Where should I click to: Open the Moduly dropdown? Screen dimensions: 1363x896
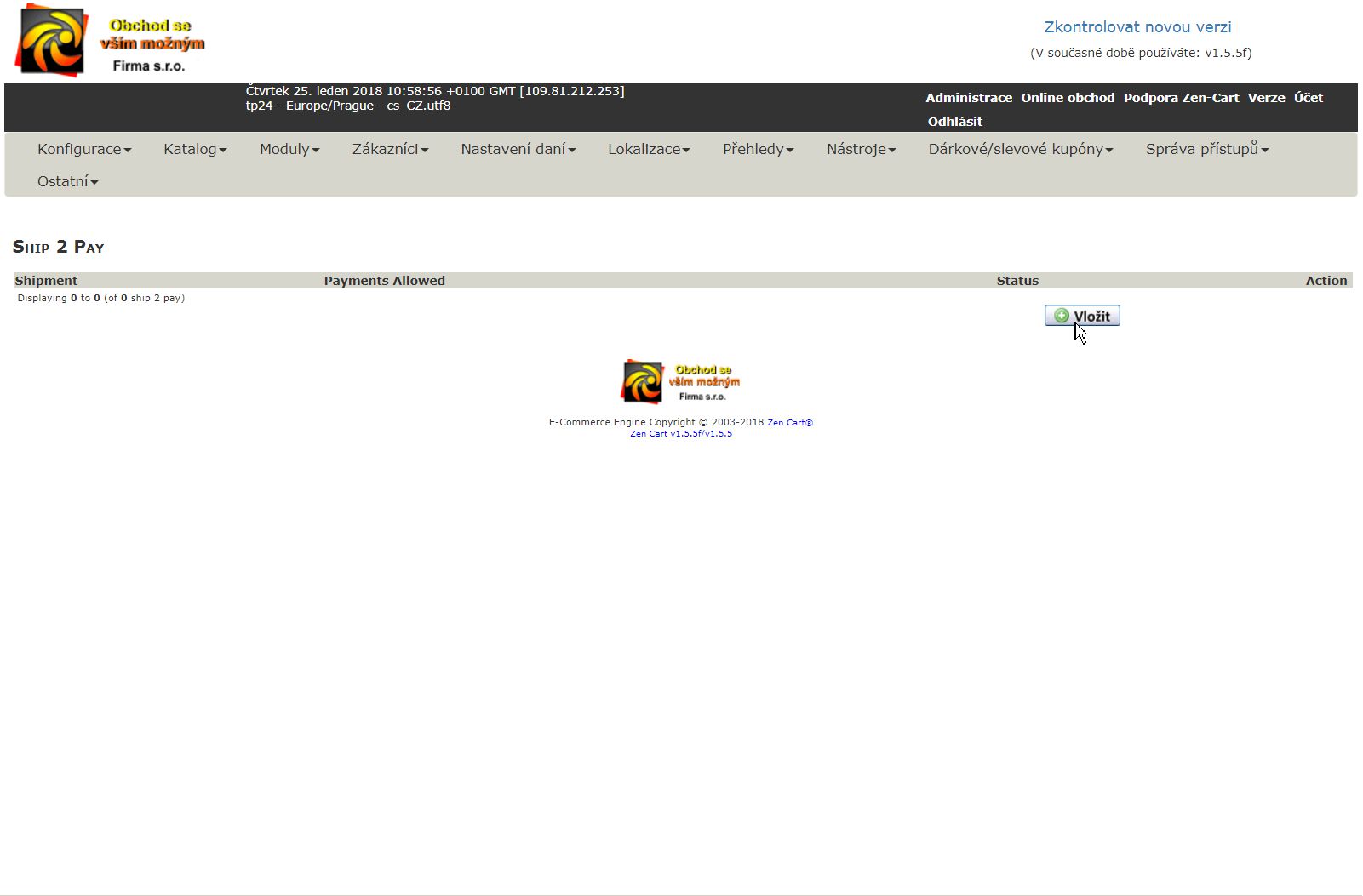[289, 149]
